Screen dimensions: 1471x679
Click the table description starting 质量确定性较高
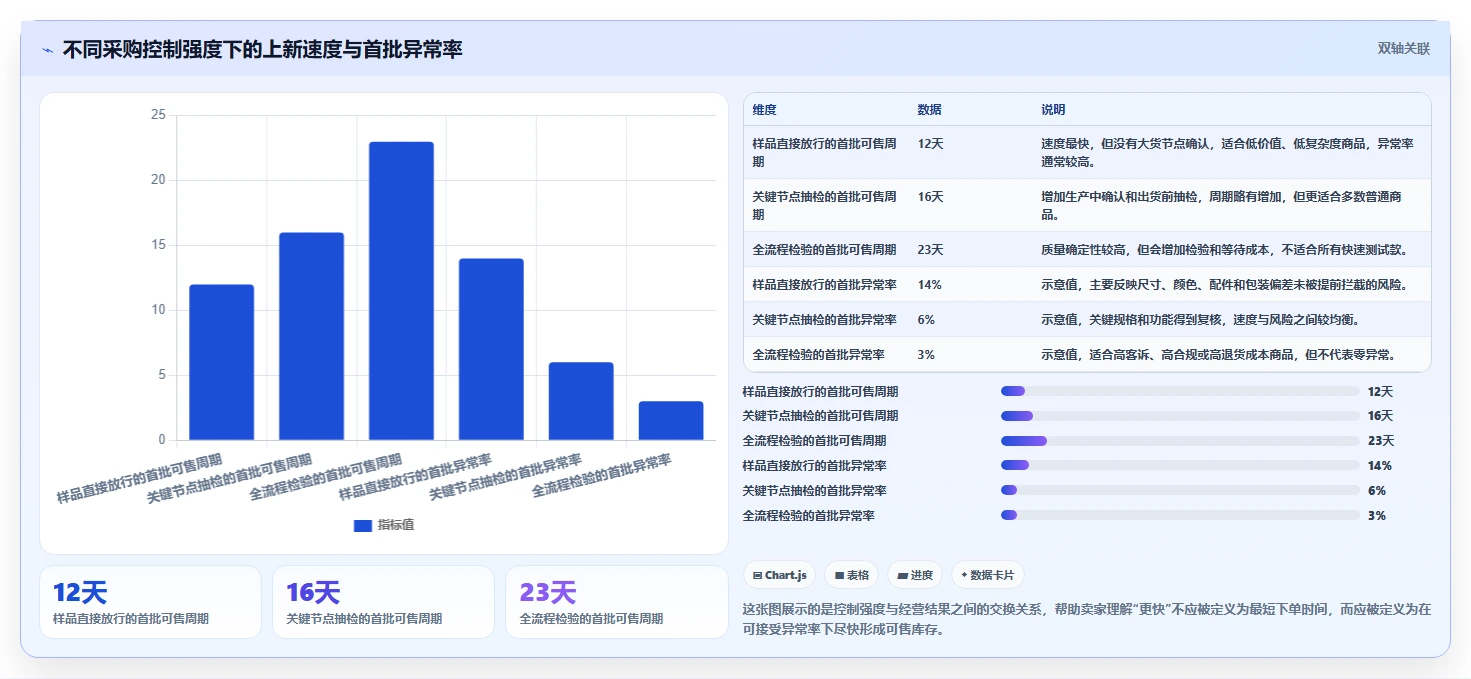[1225, 249]
